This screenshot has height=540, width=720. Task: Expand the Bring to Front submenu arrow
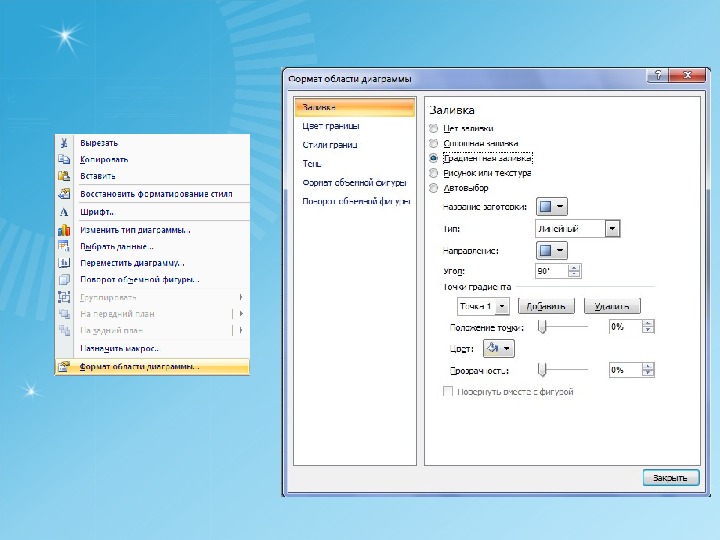pyautogui.click(x=241, y=314)
